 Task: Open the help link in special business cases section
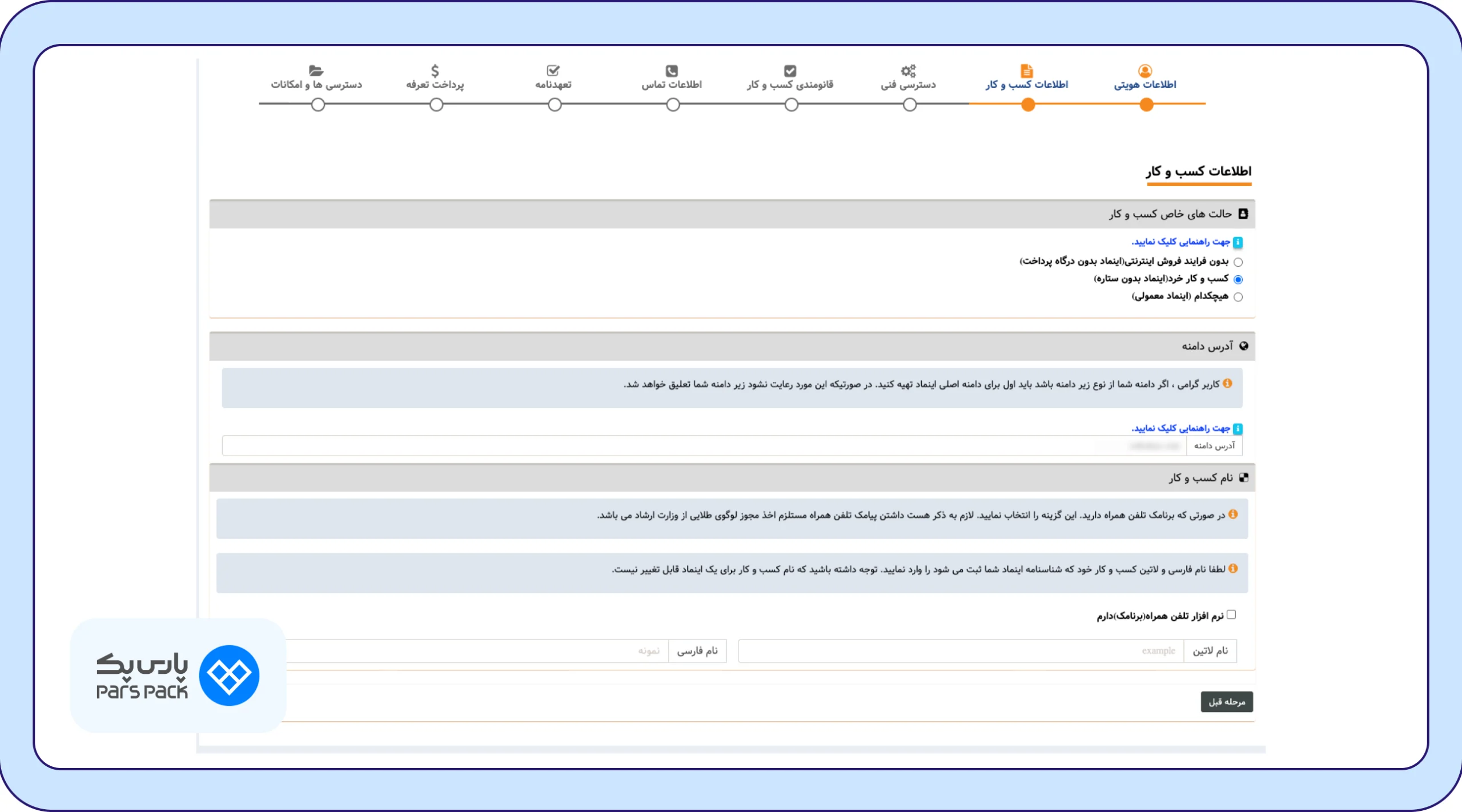click(x=1180, y=242)
